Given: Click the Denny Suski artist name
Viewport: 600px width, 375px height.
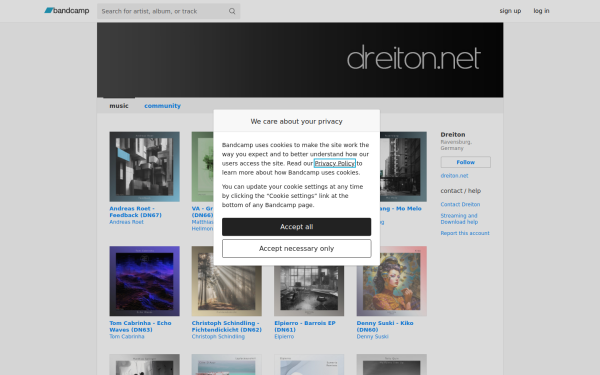Looking at the screenshot, I should coord(372,336).
